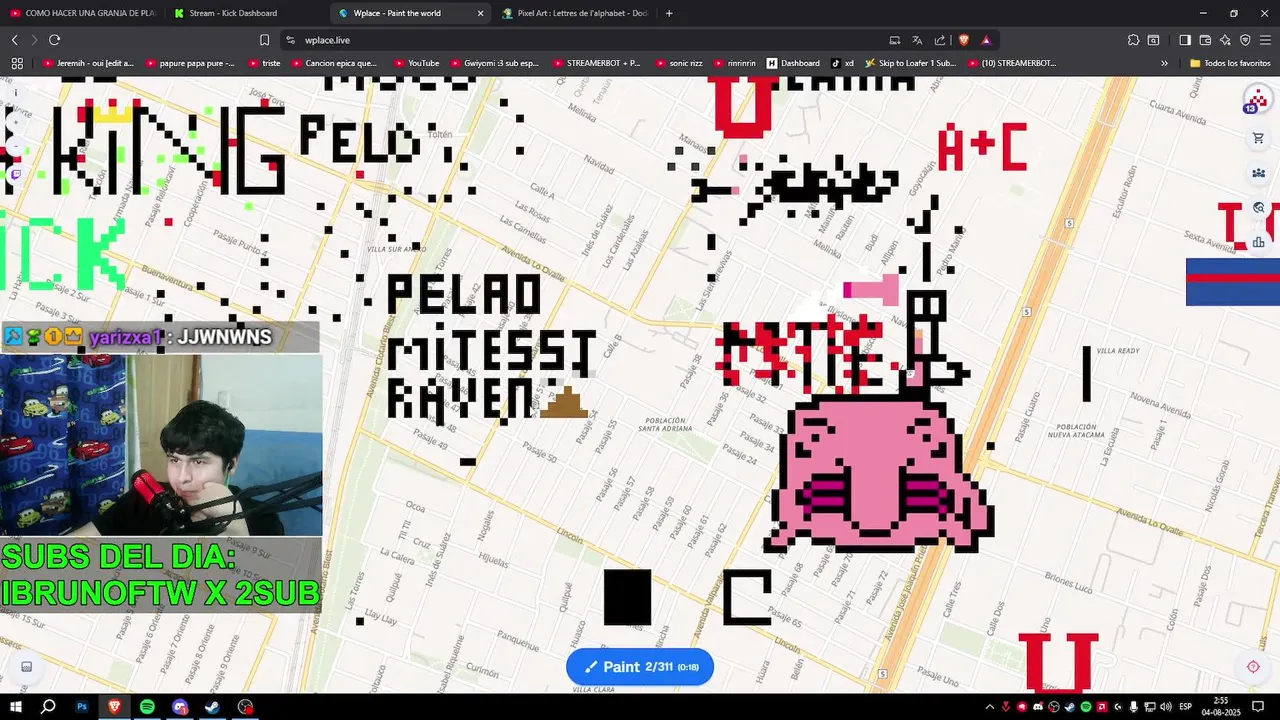1280x720 pixels.
Task: Open the Wplace leaderboard icon
Action: [x=1258, y=241]
